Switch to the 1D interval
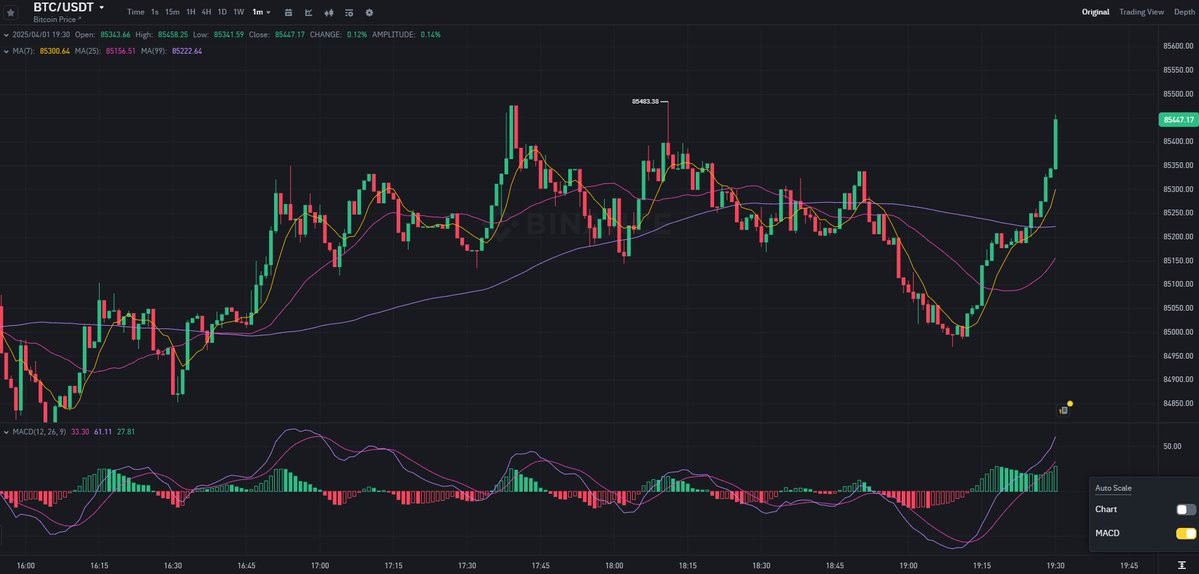Viewport: 1199px width, 574px height. pos(222,12)
